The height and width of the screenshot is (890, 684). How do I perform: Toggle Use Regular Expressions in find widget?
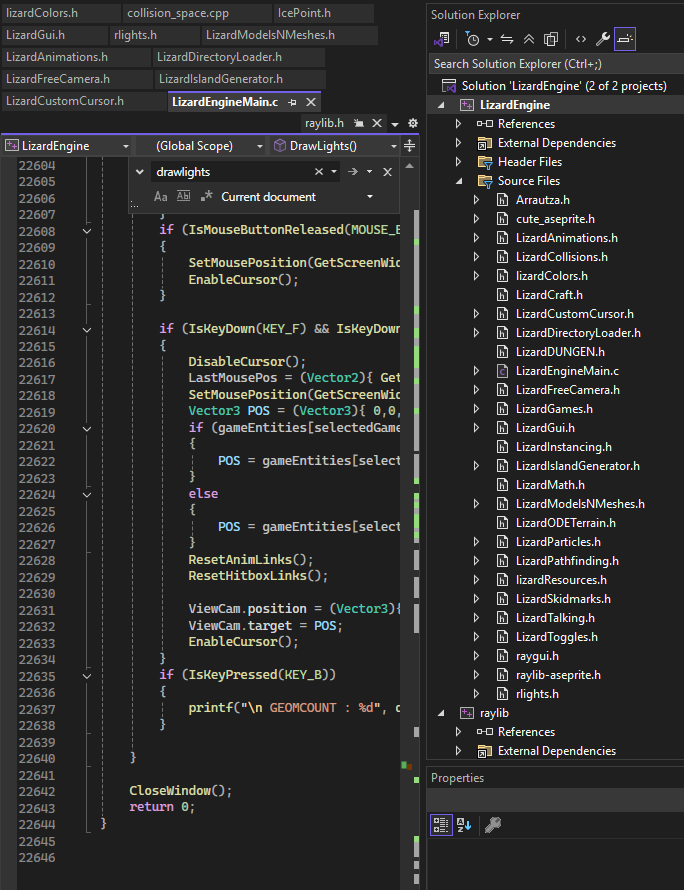(206, 197)
